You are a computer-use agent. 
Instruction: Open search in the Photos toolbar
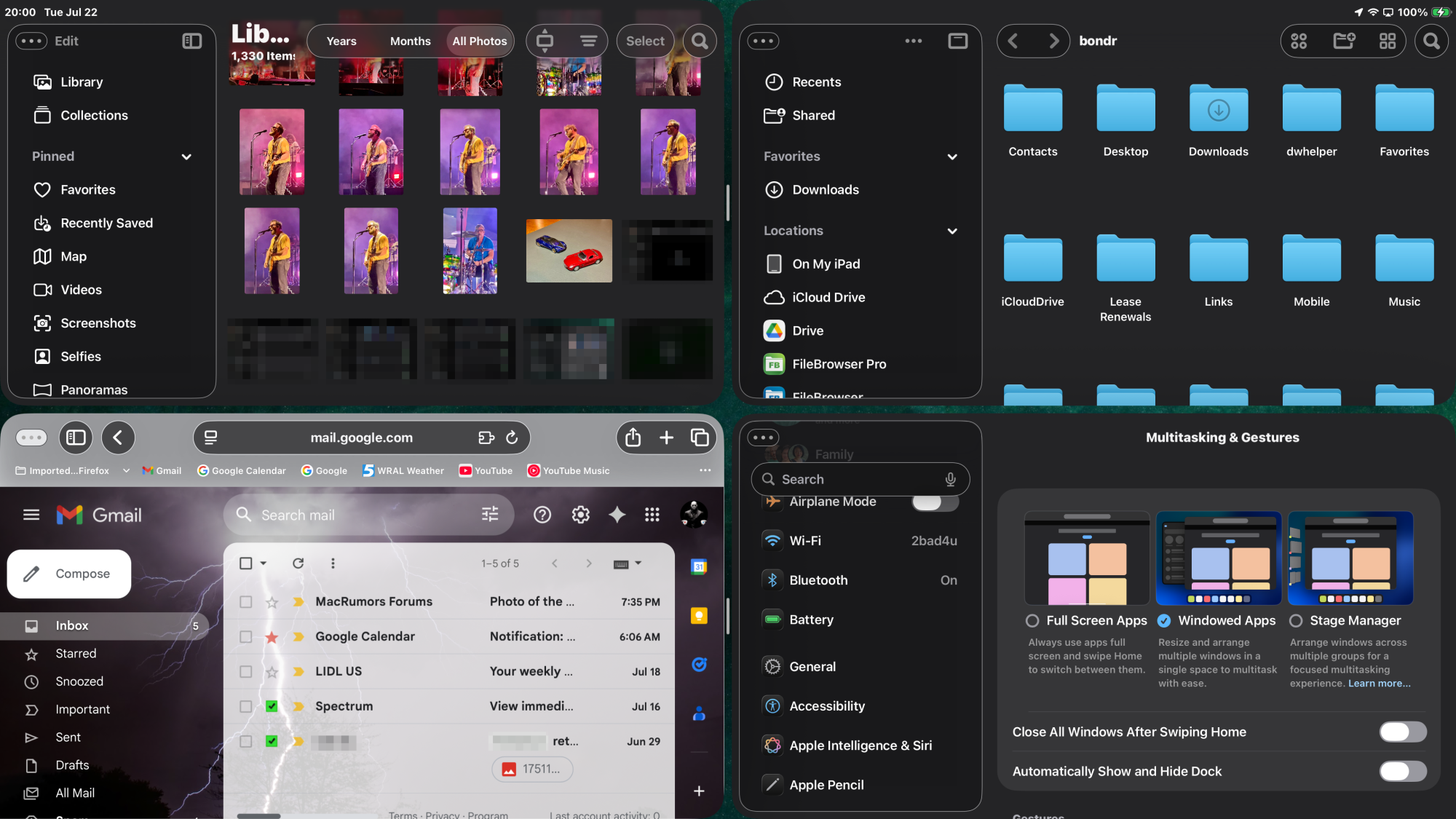pyautogui.click(x=700, y=41)
